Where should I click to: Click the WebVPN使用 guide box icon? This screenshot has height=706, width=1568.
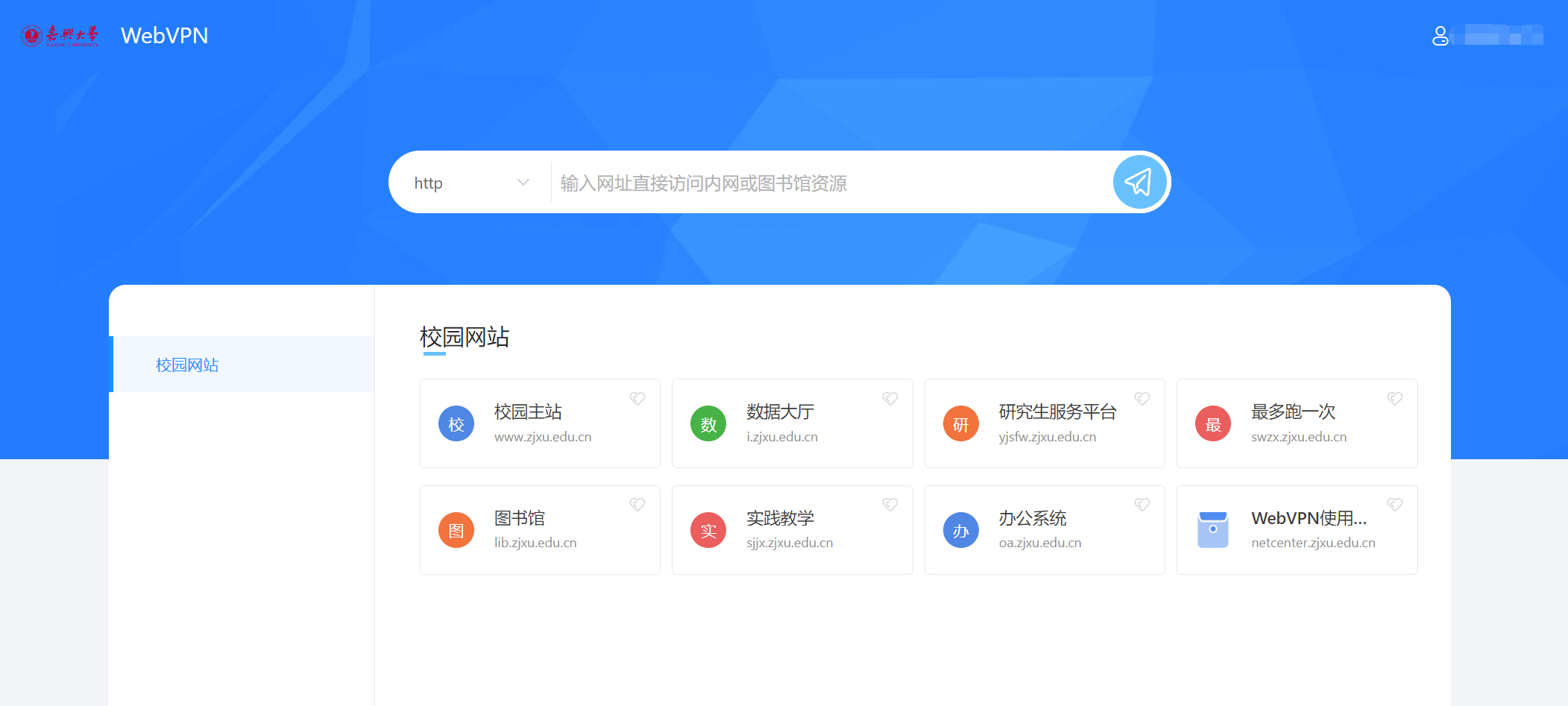(1213, 530)
